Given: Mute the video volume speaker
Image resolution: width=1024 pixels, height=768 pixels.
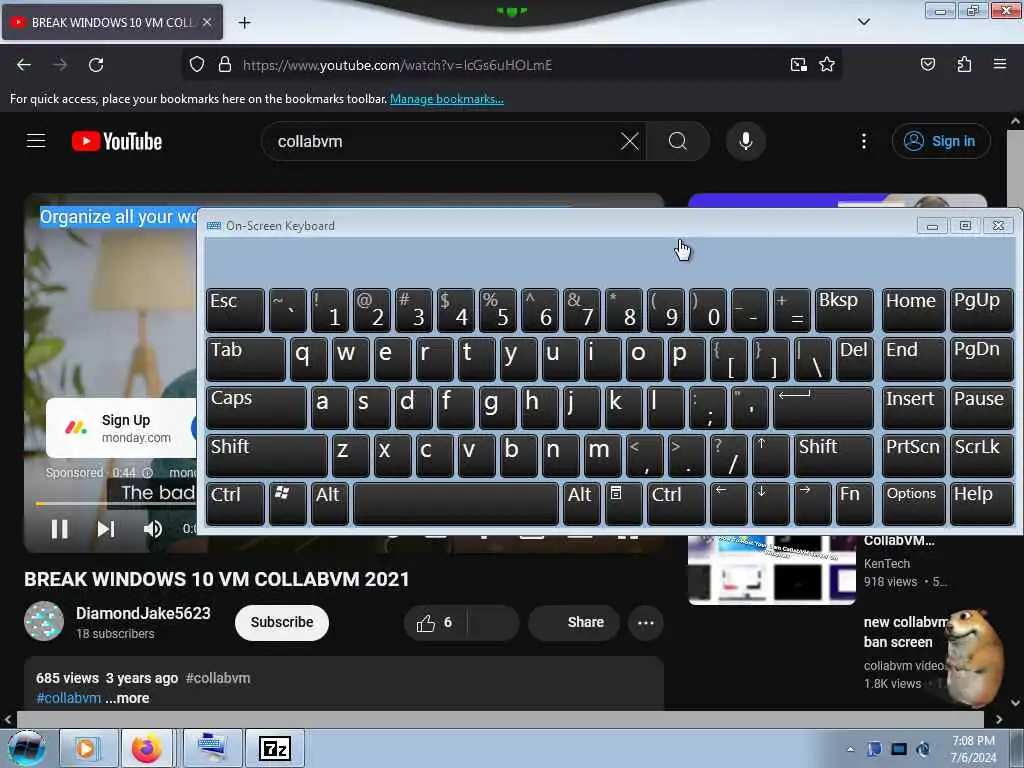Looking at the screenshot, I should [152, 528].
